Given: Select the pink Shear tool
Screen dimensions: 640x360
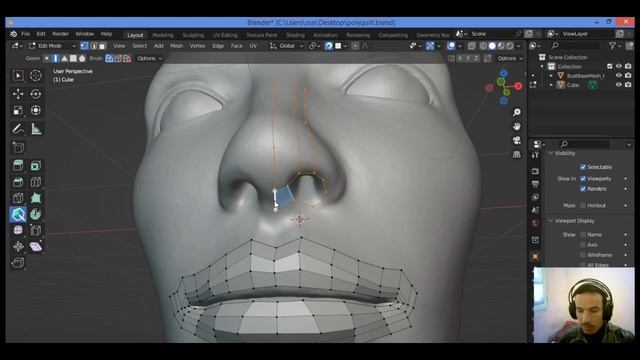Looking at the screenshot, I should coord(36,246).
